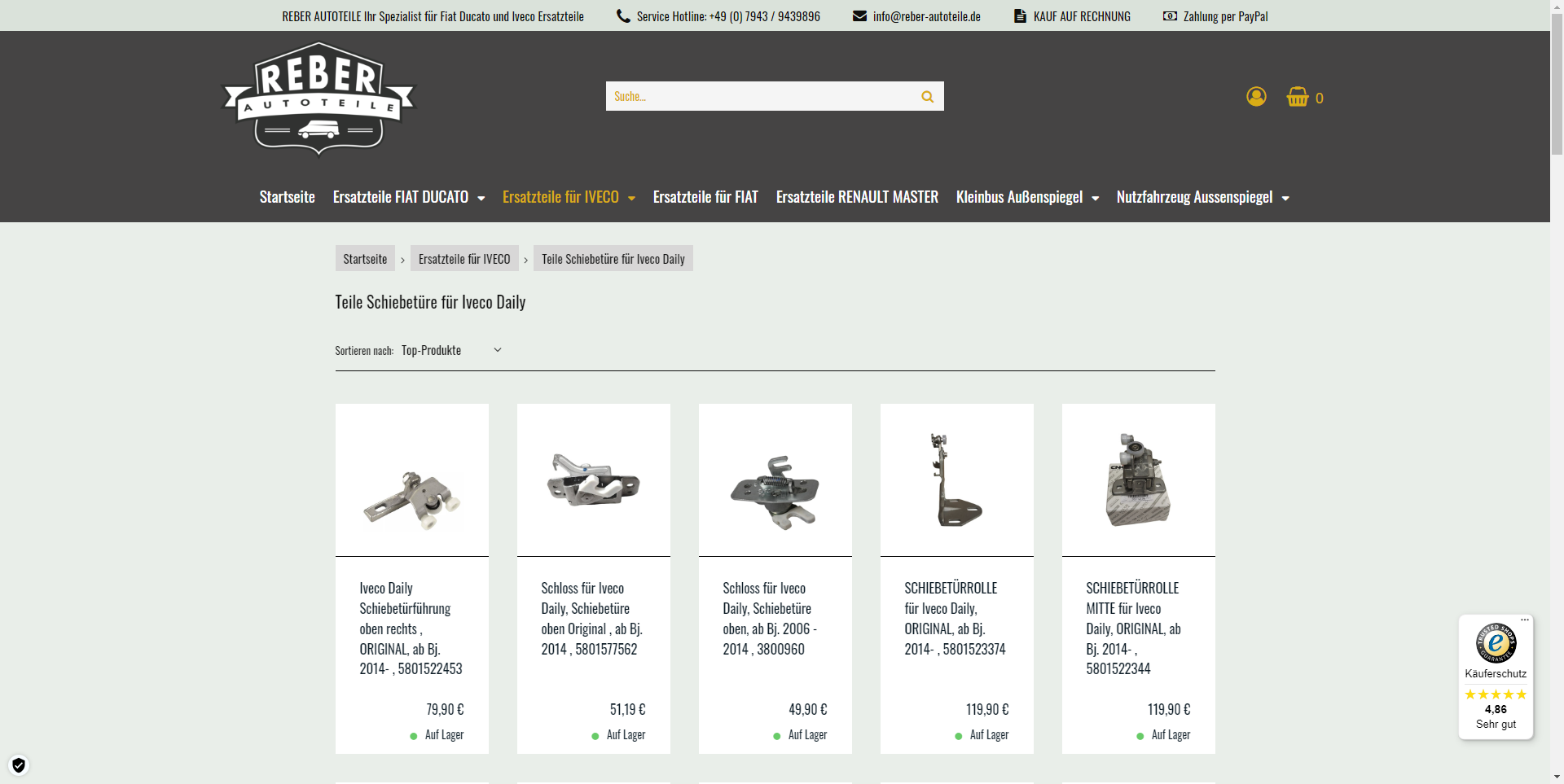The height and width of the screenshot is (784, 1564).
Task: Click the shield privacy icon in the bottom corner
Action: 19,765
